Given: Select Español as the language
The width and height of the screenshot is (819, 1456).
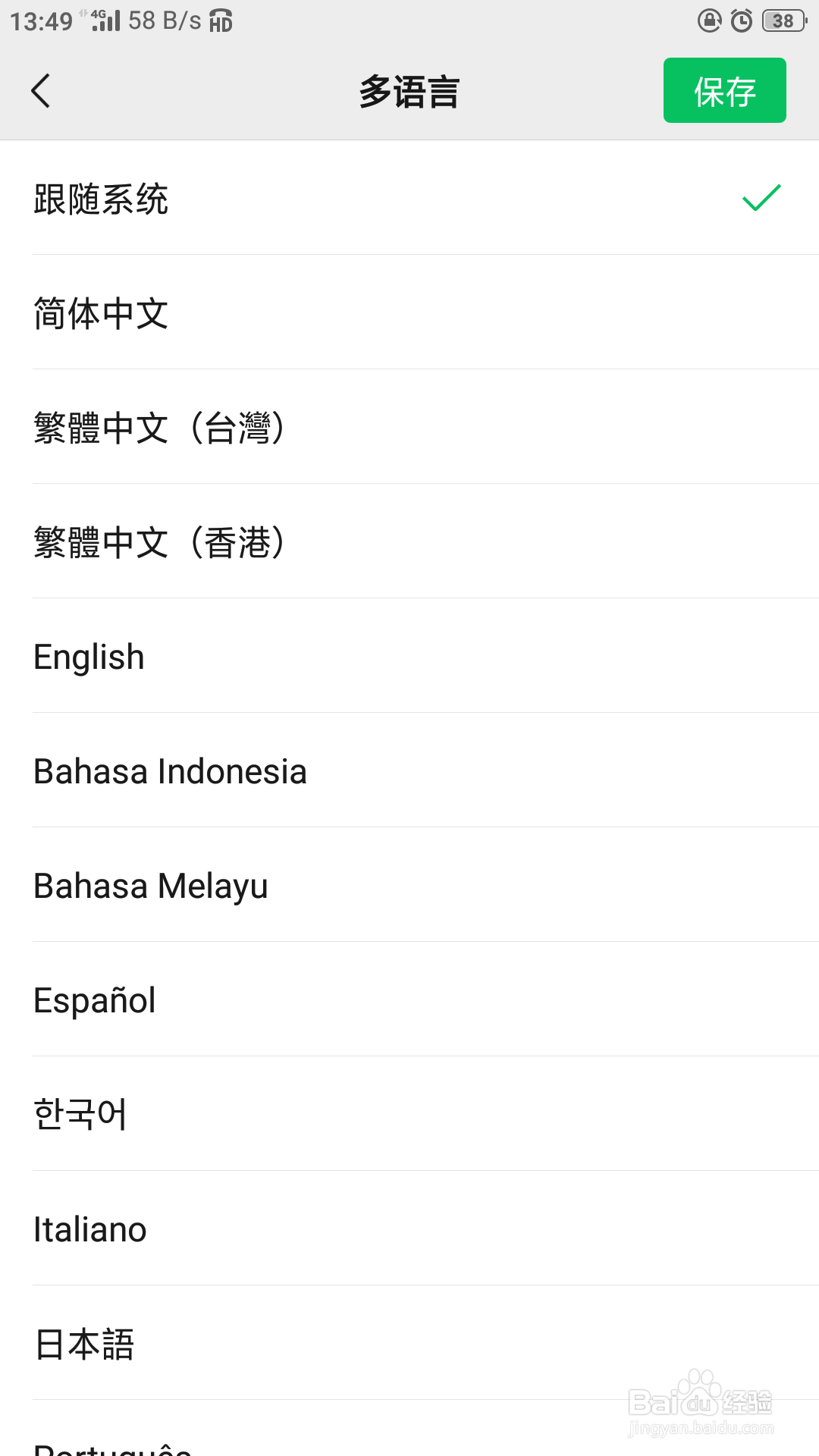Looking at the screenshot, I should click(x=95, y=1000).
